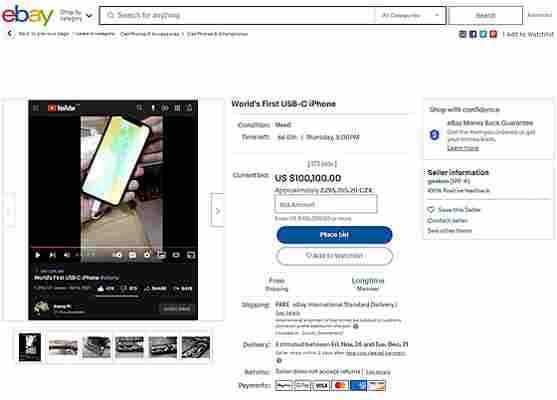Click the eBay logo
The image size is (557, 400).
click(28, 15)
